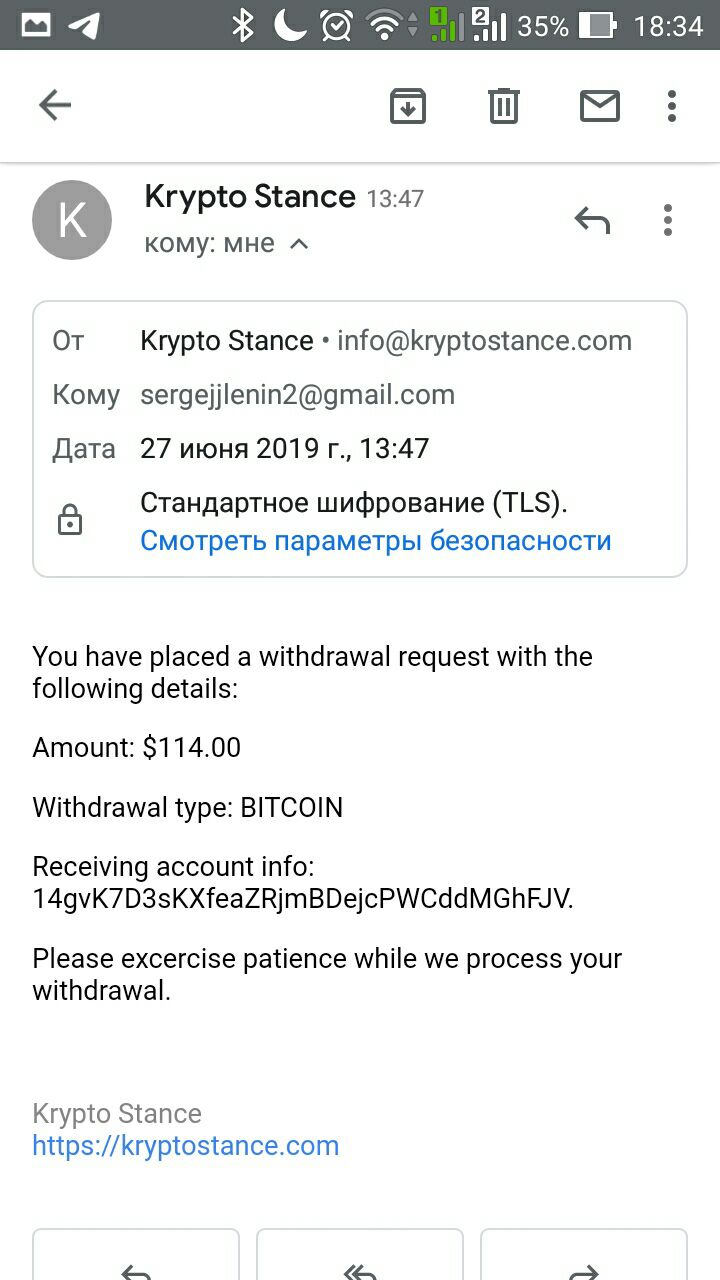Tap the TLS encryption lock icon

[70, 520]
